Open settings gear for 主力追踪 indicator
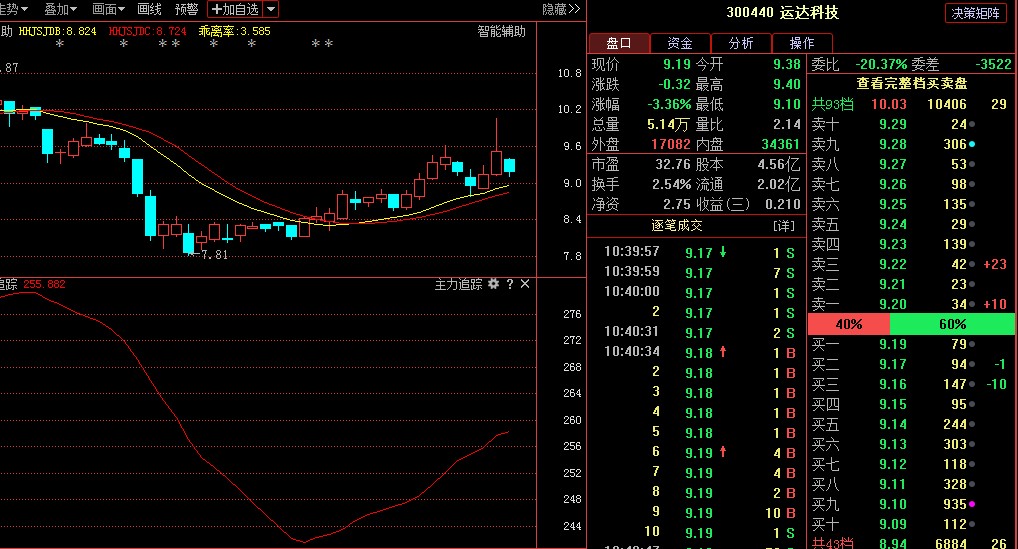 [x=493, y=285]
